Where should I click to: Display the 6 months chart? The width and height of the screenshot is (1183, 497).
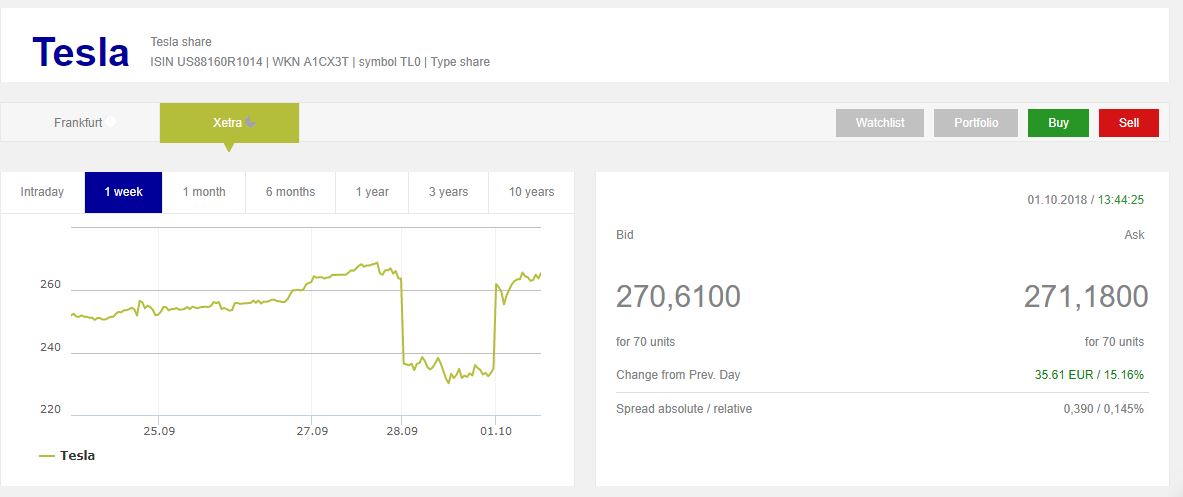pos(290,192)
